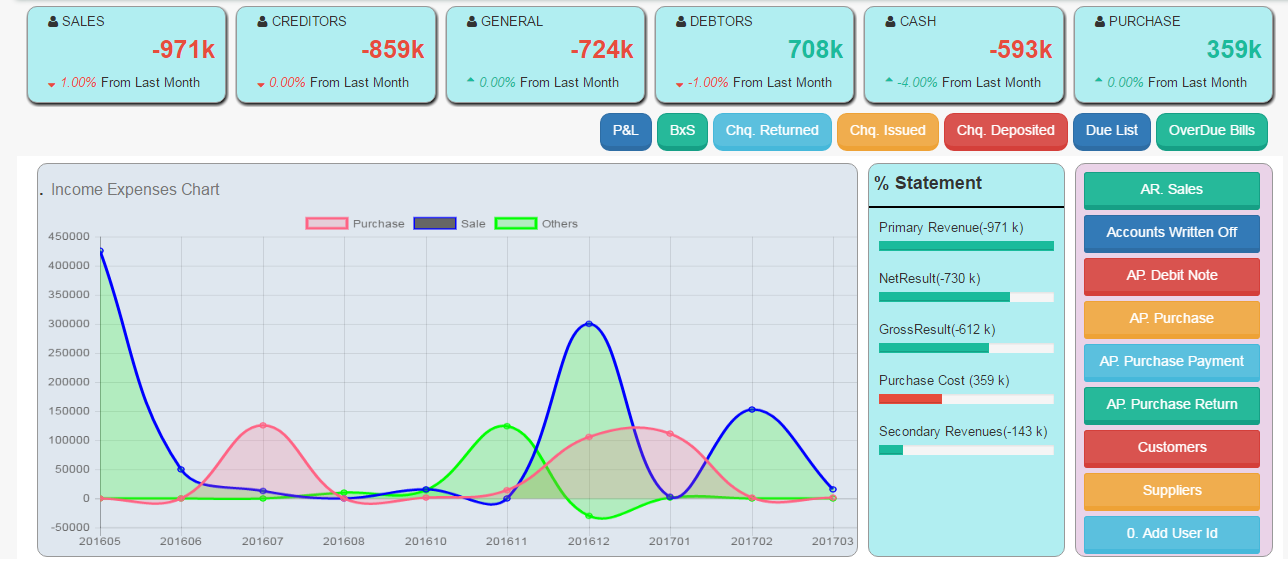The width and height of the screenshot is (1288, 563).
Task: Click the user icon beside CREDITORS
Action: tap(263, 21)
